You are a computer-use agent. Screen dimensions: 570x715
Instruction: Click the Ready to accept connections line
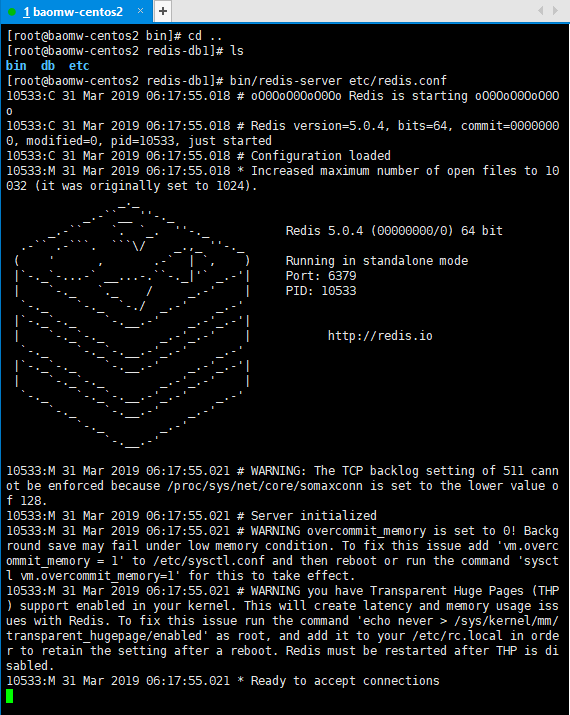pyautogui.click(x=223, y=681)
